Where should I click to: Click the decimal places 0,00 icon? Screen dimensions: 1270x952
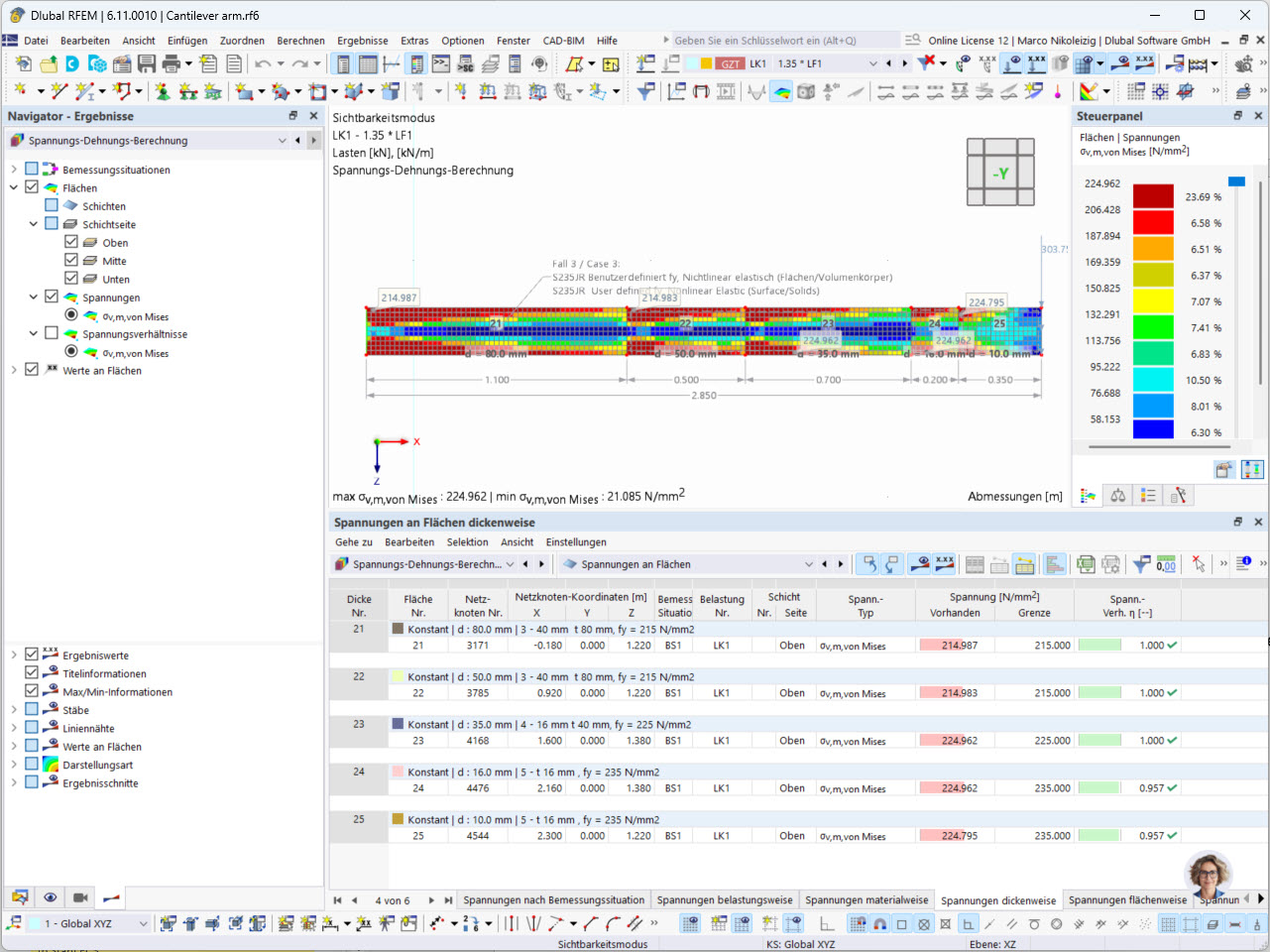[1166, 564]
